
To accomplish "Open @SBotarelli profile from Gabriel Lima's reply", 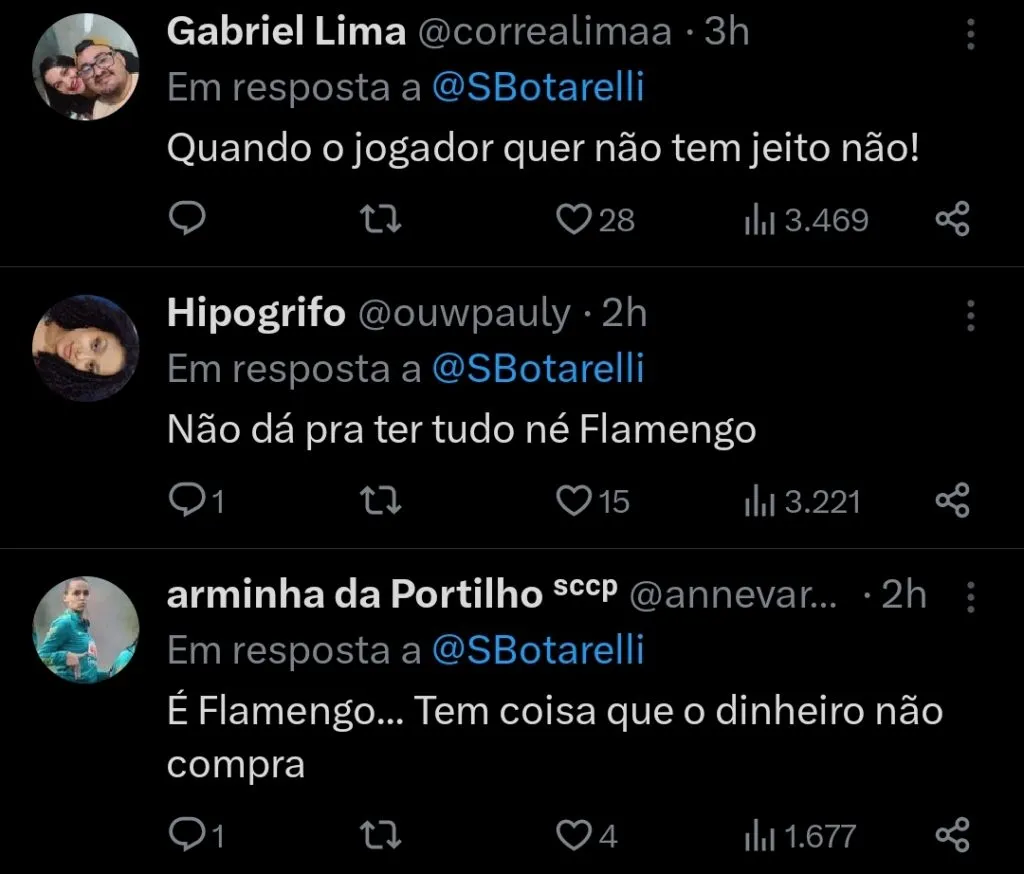I will point(539,87).
